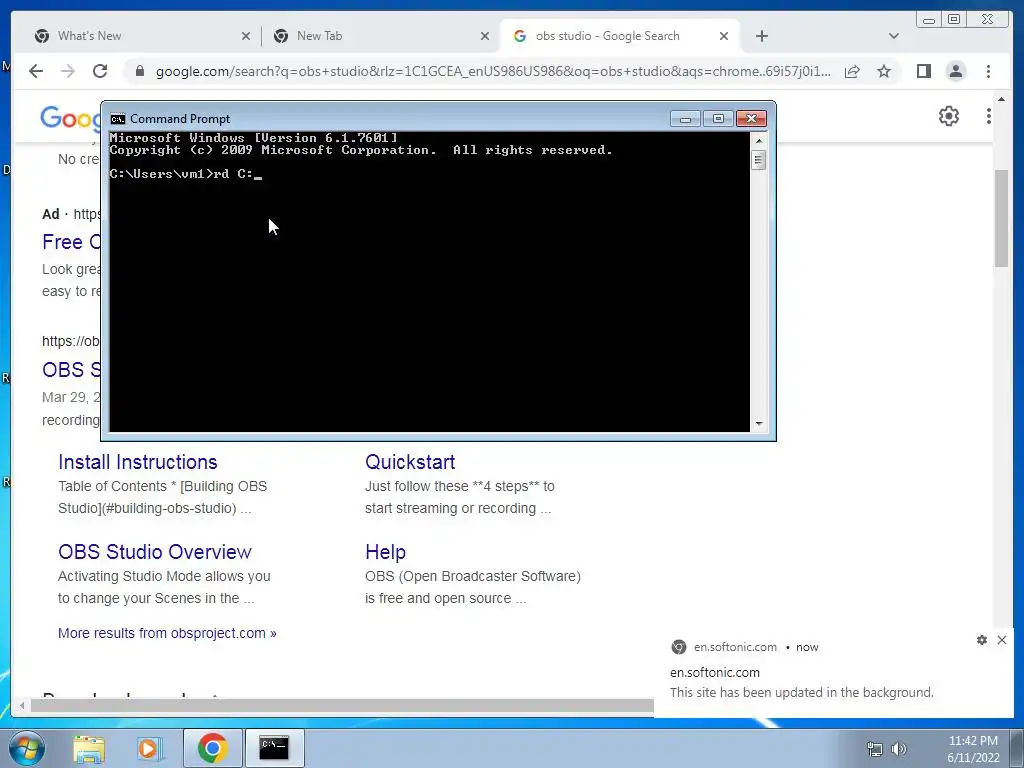Open Quickstart link
The image size is (1024, 768).
[410, 462]
